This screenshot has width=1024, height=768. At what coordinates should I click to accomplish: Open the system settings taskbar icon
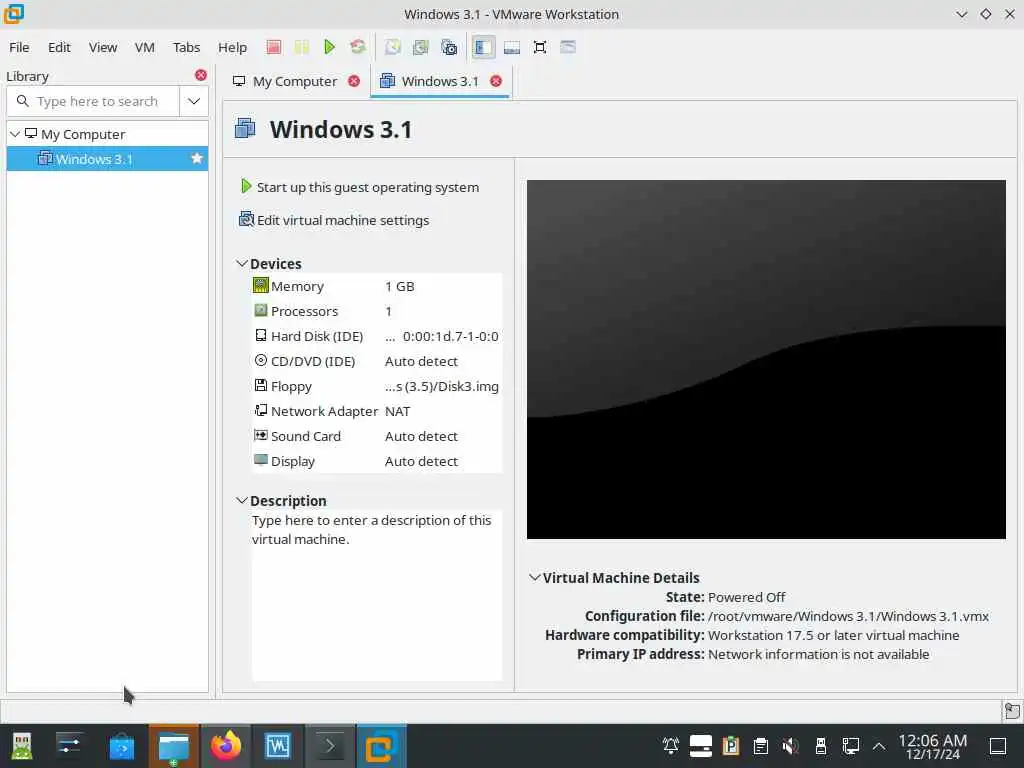pos(69,746)
